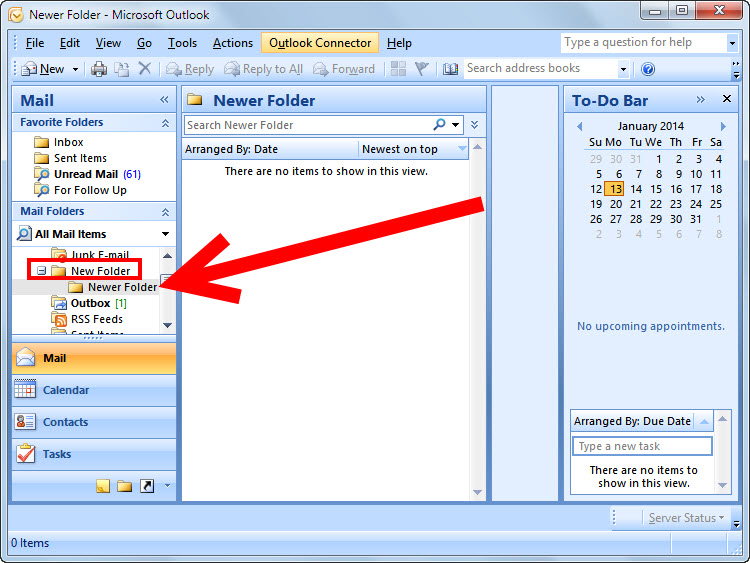Click the Type a new task field
This screenshot has height=563, width=750.
[642, 446]
